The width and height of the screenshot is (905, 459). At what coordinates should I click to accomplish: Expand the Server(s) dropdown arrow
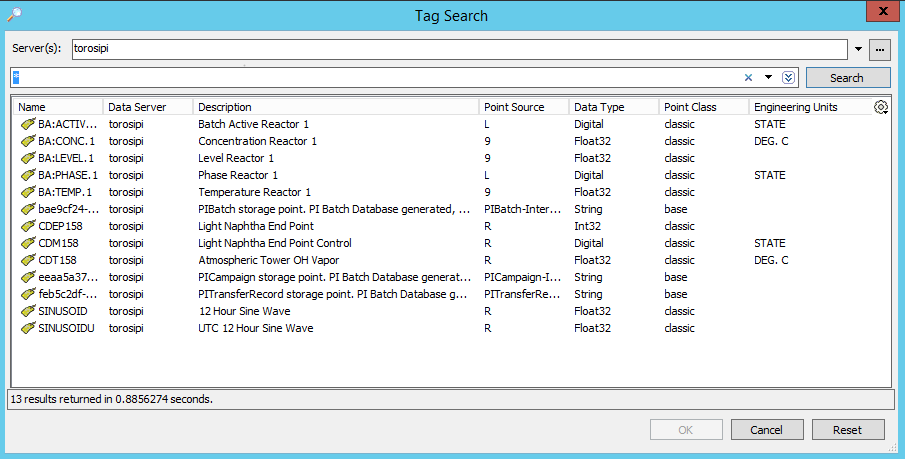click(859, 49)
